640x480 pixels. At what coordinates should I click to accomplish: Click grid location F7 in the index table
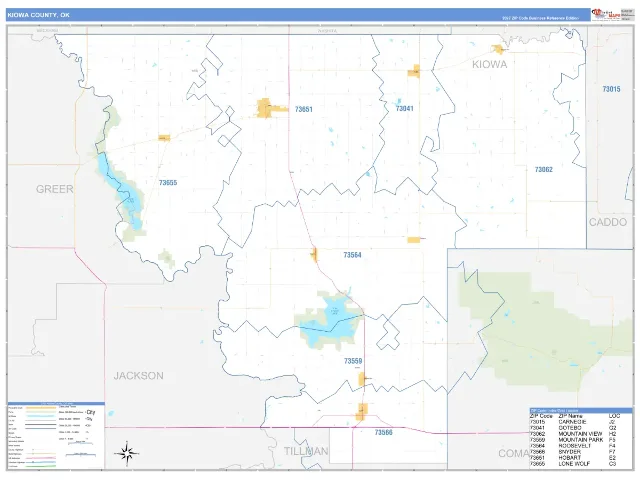(x=612, y=452)
